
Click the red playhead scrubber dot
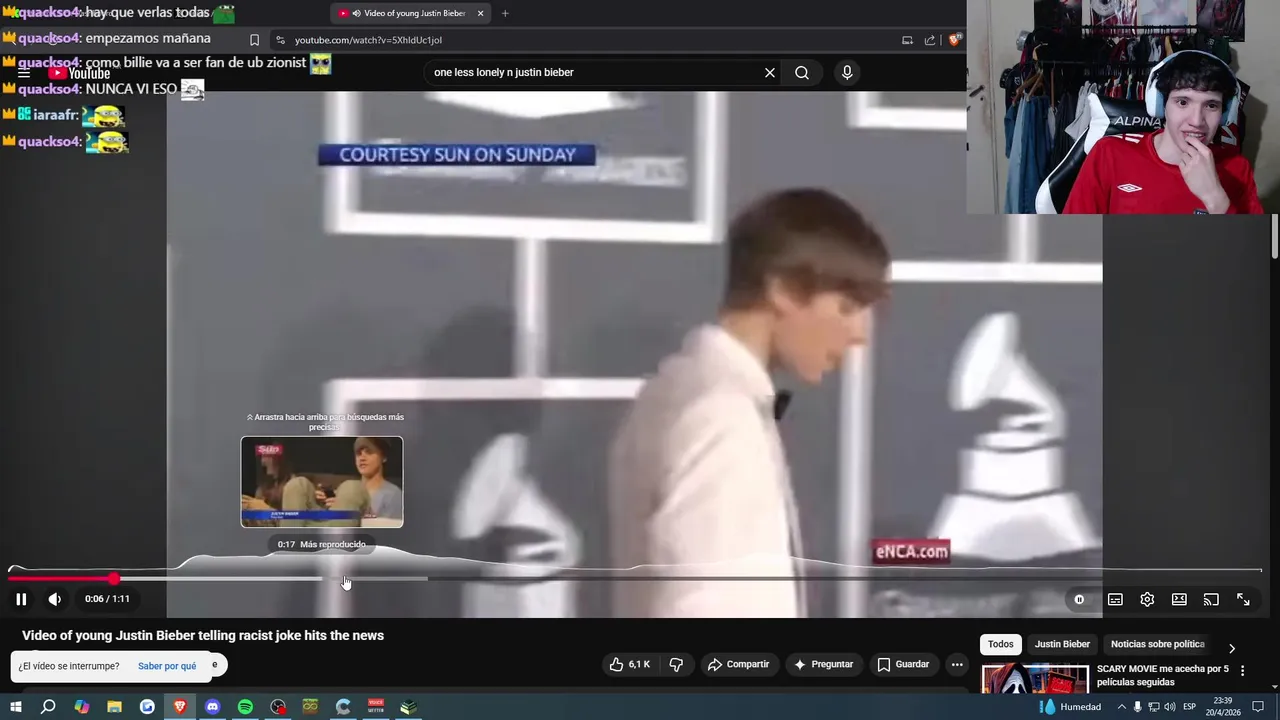(x=114, y=578)
